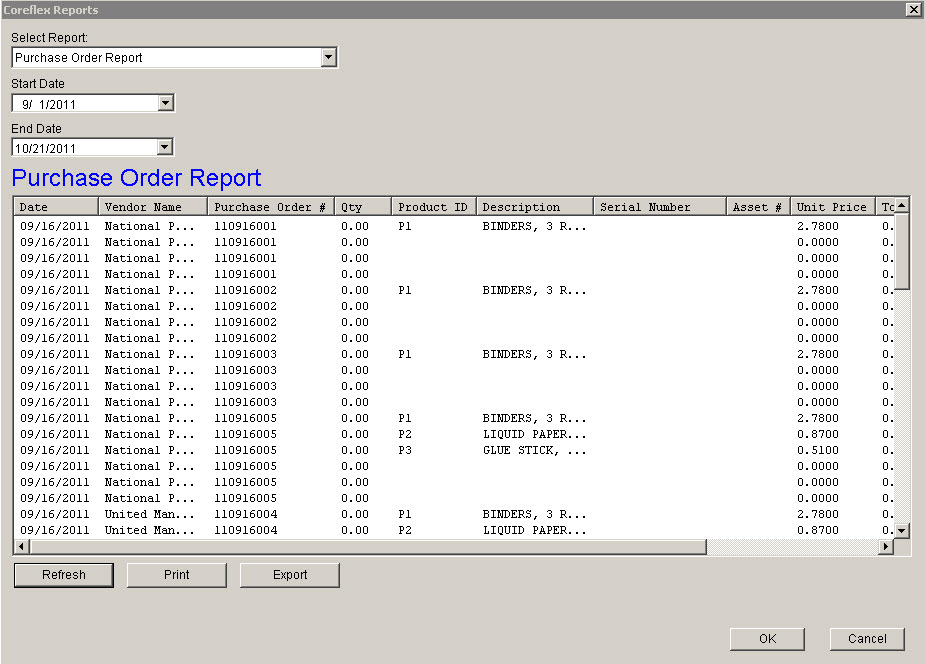Click the Description column header

pos(535,207)
